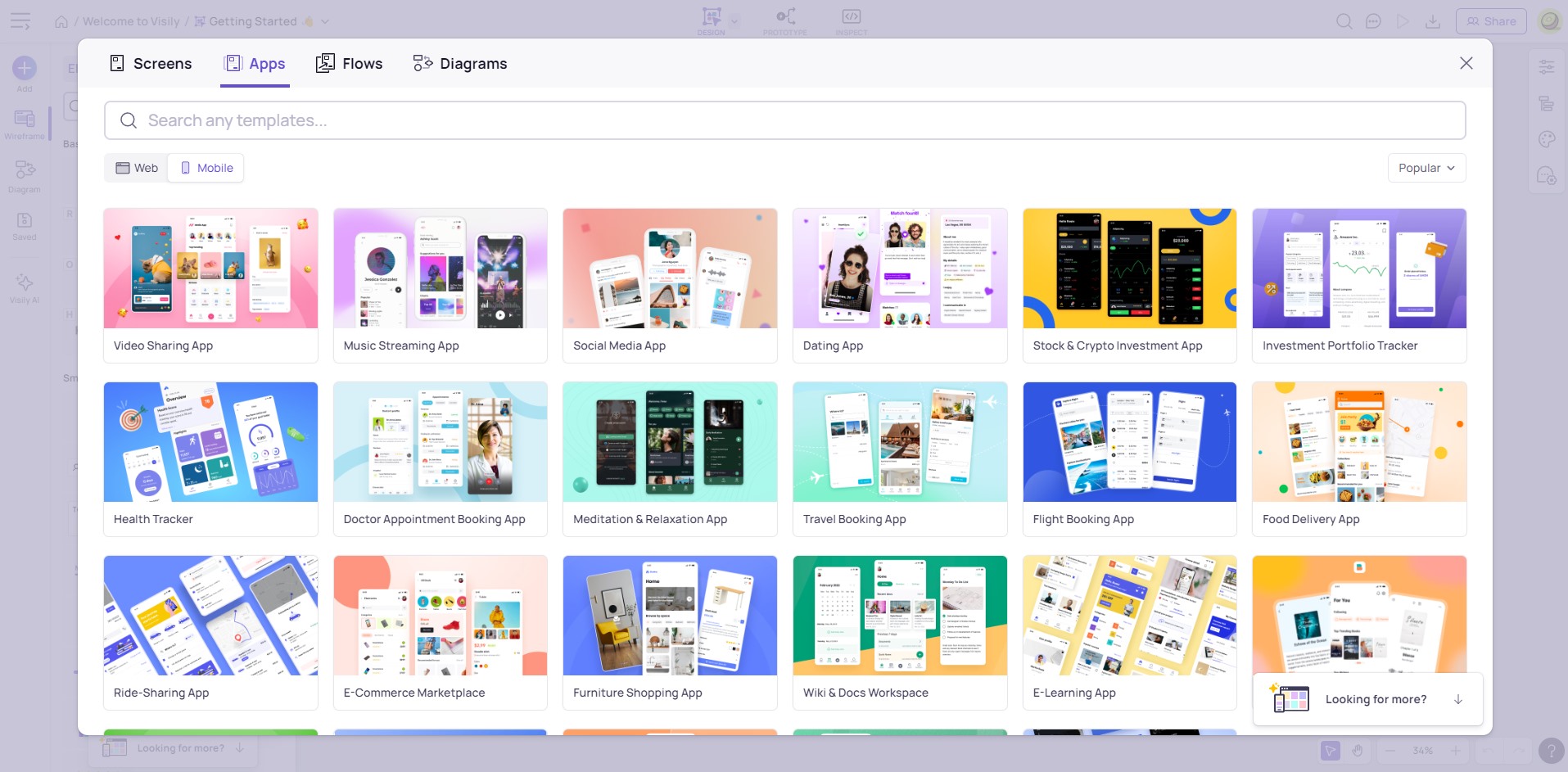Pick the Furniture Shopping App template
The width and height of the screenshot is (1568, 772).
[x=670, y=632]
